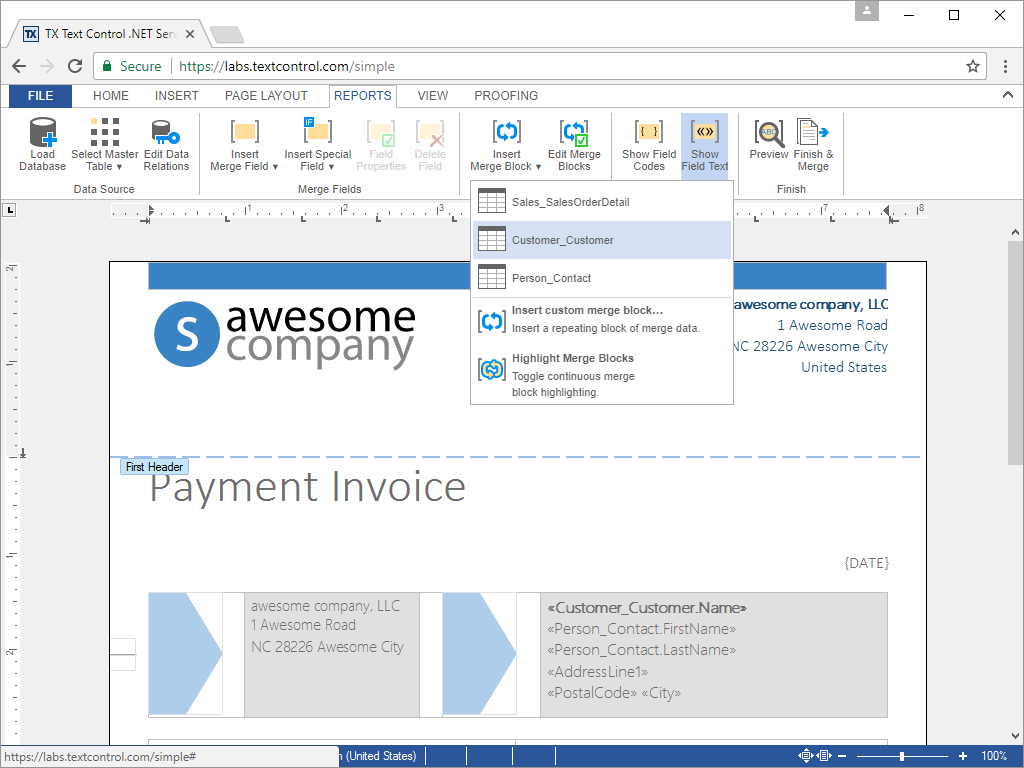
Task: Click the page layout icon in status bar
Action: [824, 756]
